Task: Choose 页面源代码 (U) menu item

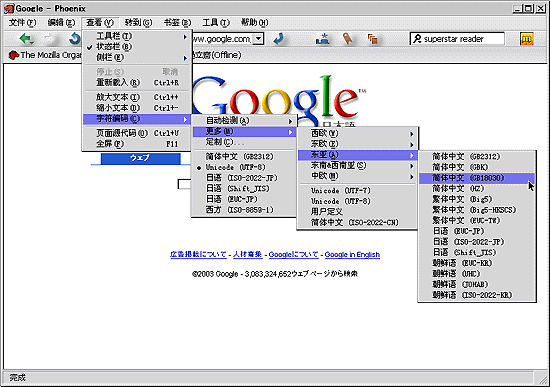Action: tap(137, 133)
